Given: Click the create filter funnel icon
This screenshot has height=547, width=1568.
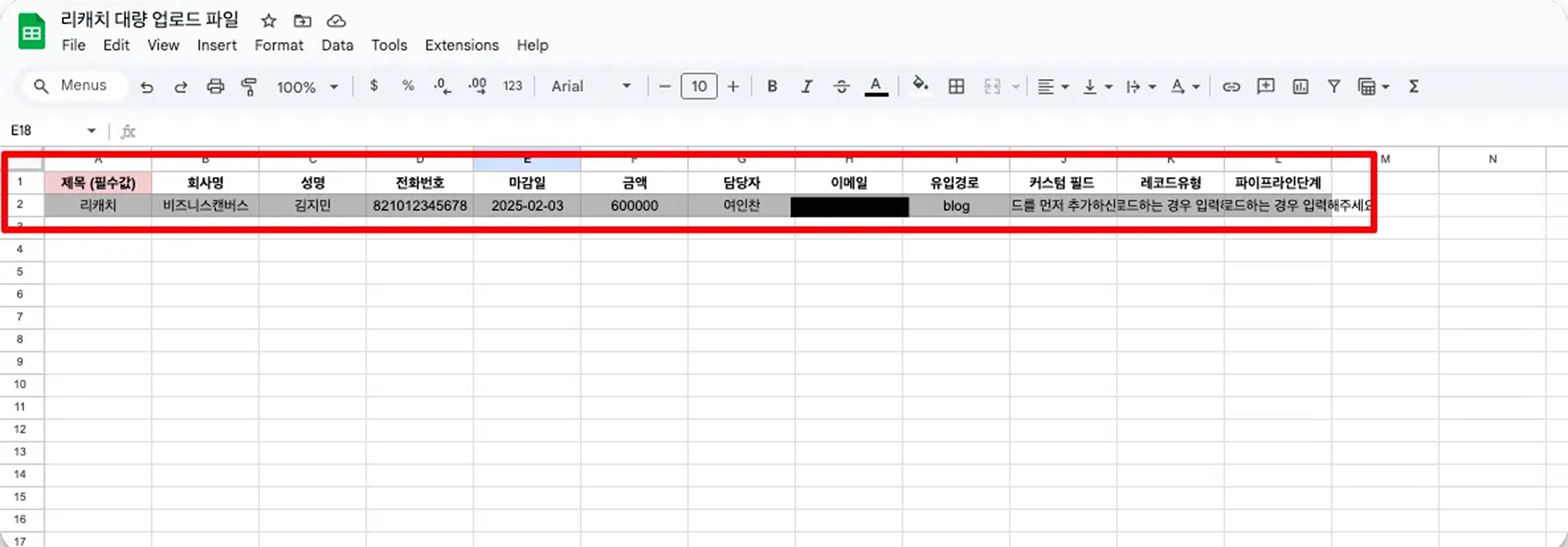Looking at the screenshot, I should point(1334,87).
